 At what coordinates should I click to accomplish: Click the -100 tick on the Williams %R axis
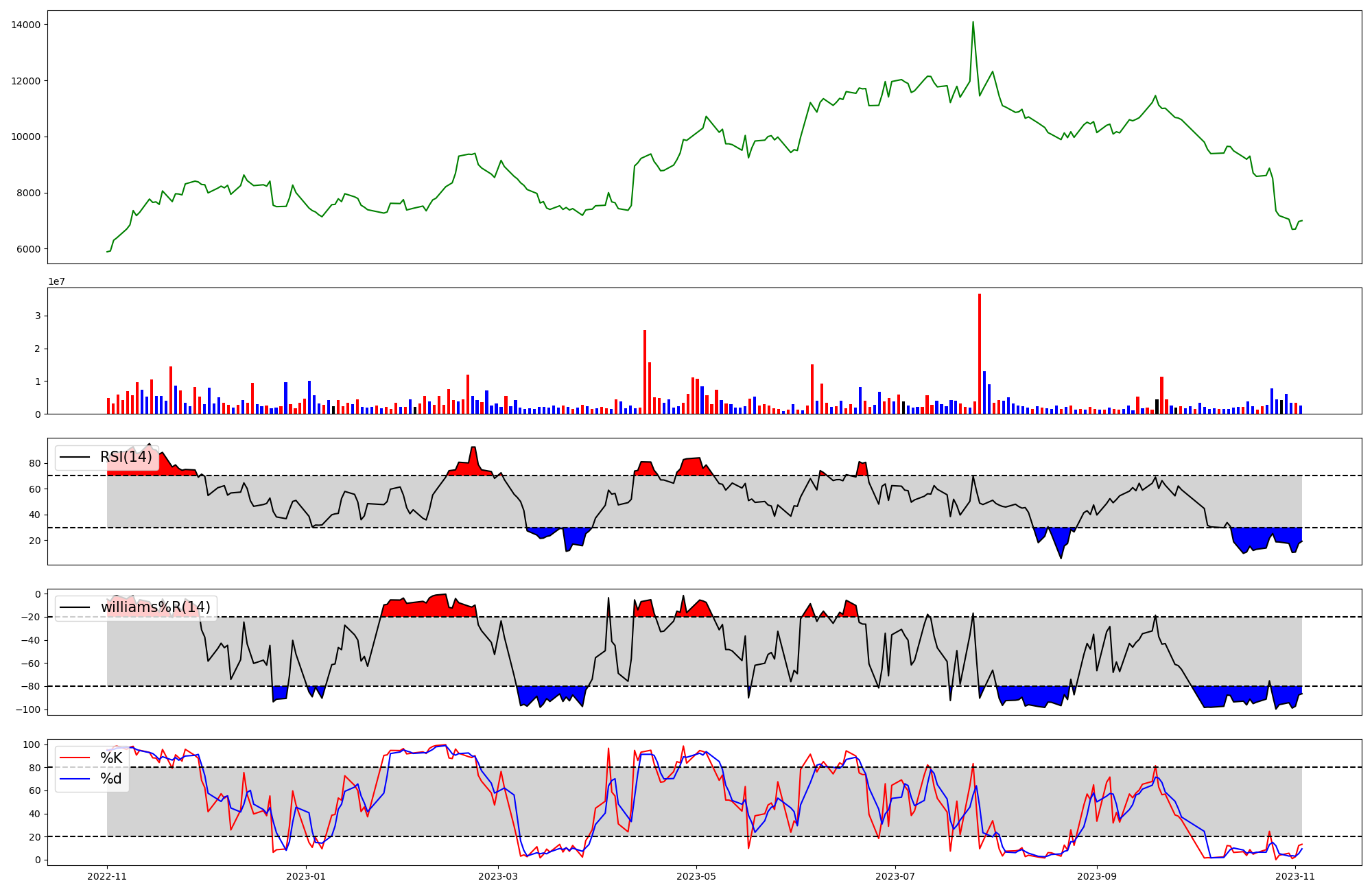28,709
